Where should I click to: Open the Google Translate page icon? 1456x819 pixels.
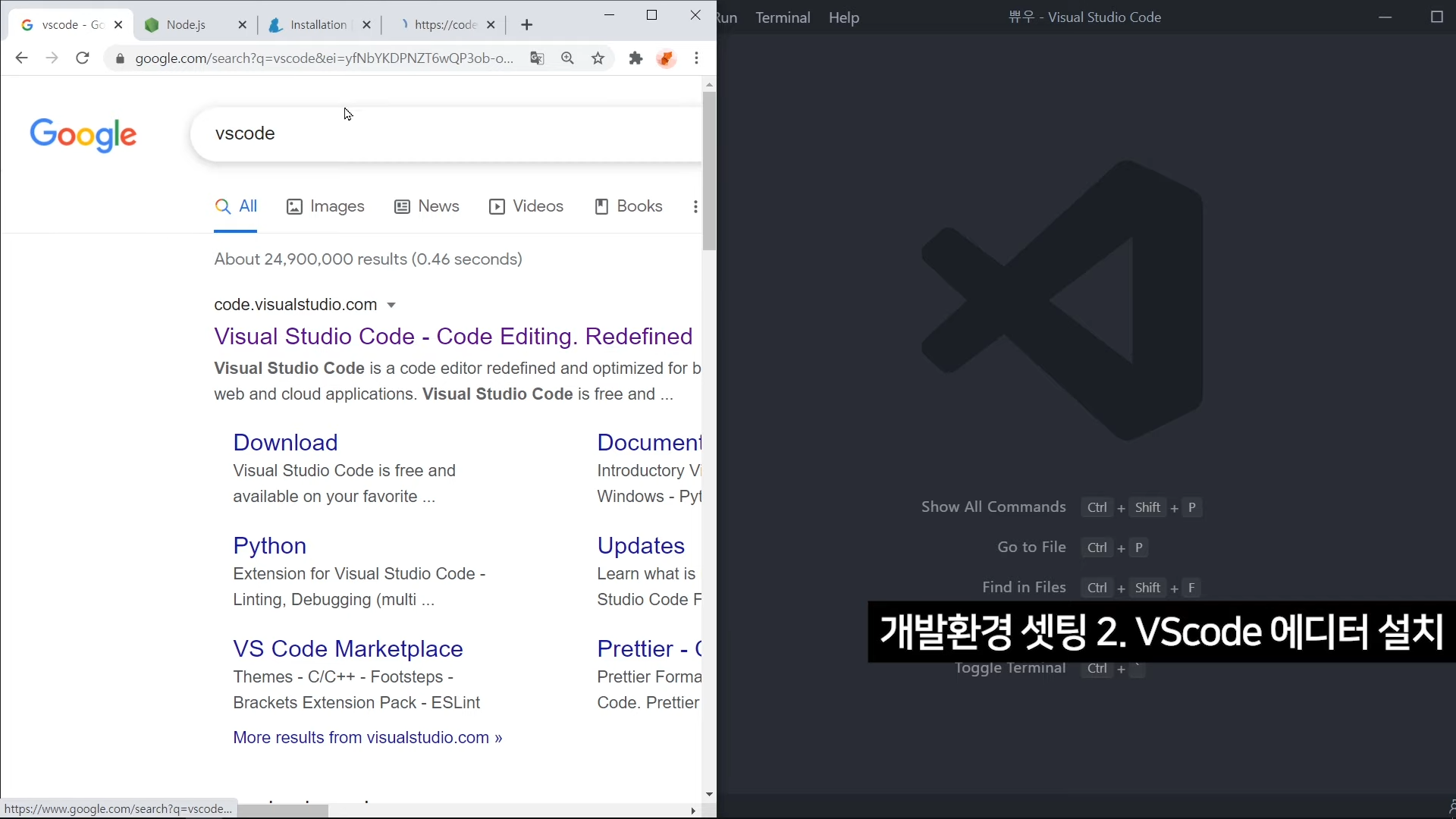point(537,58)
